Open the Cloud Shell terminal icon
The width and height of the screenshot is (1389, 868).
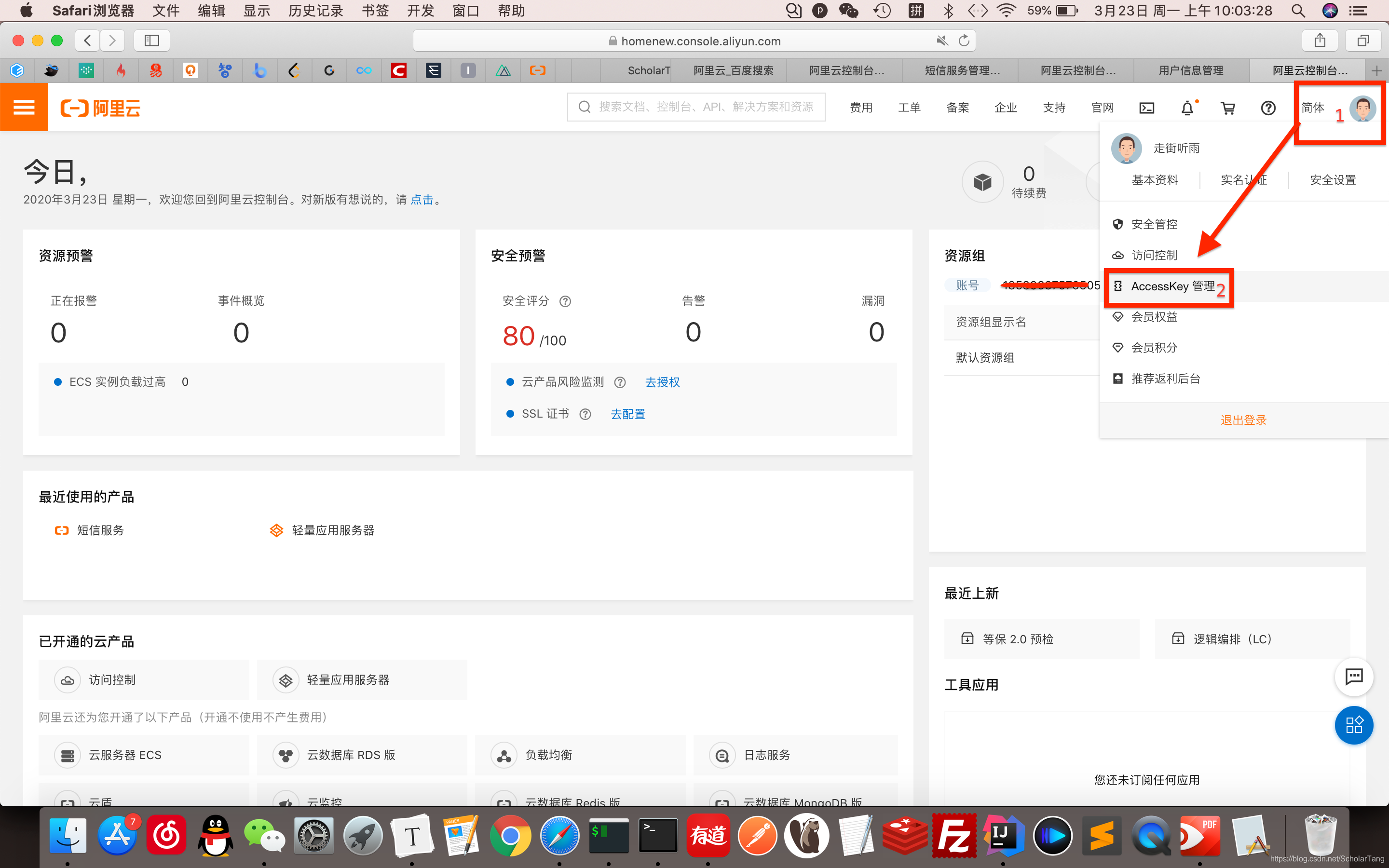coord(1146,108)
